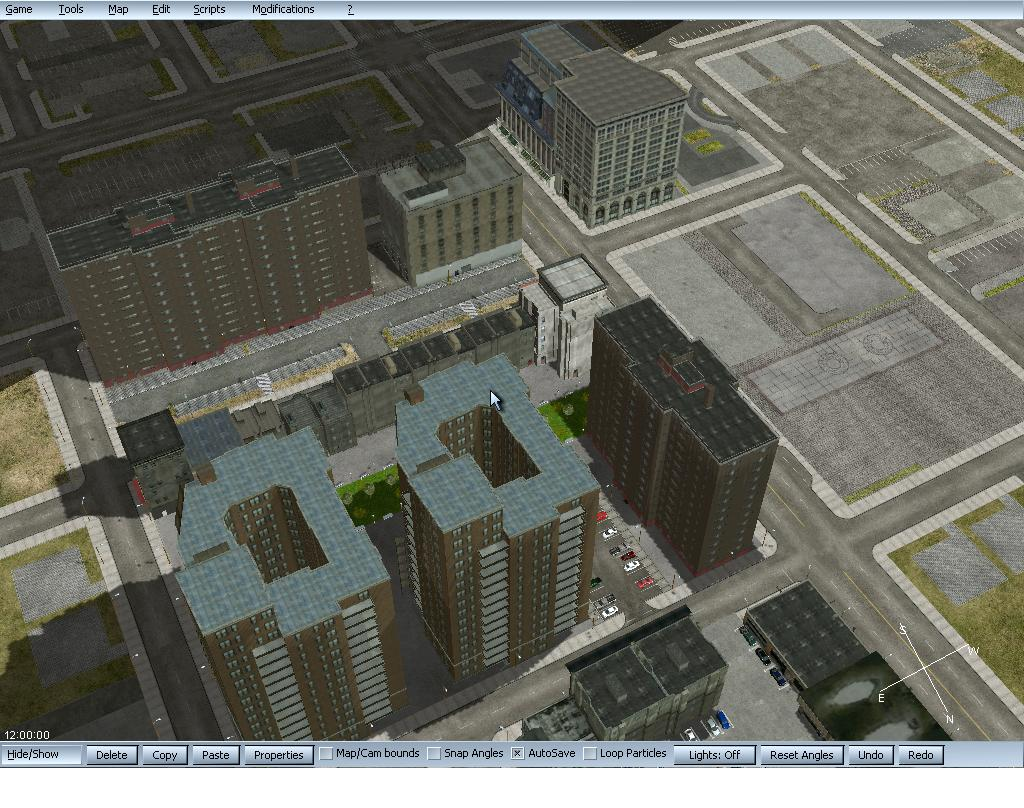Image resolution: width=1024 pixels, height=808 pixels.
Task: Disable the AutoSave checkbox
Action: click(518, 754)
